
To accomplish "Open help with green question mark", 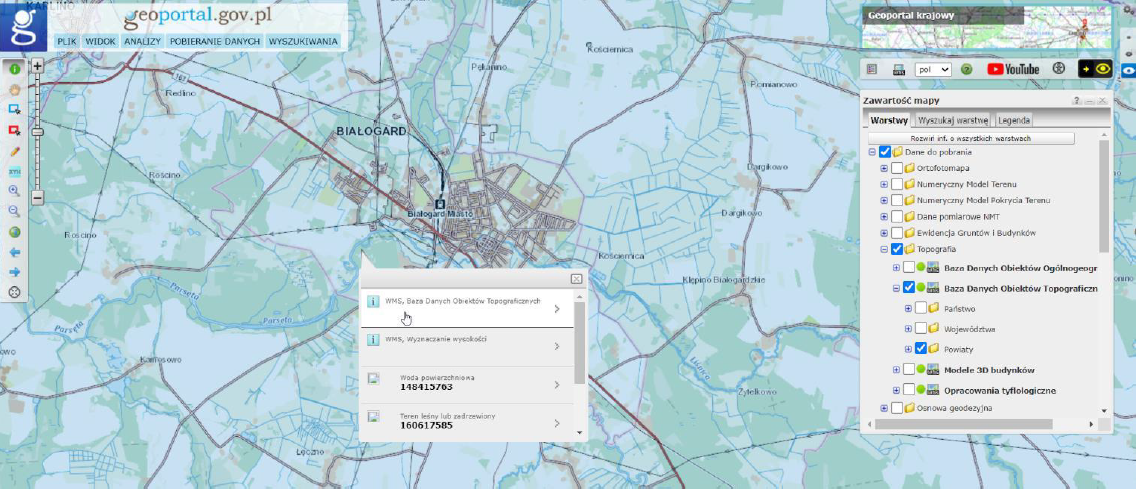I will click(967, 69).
